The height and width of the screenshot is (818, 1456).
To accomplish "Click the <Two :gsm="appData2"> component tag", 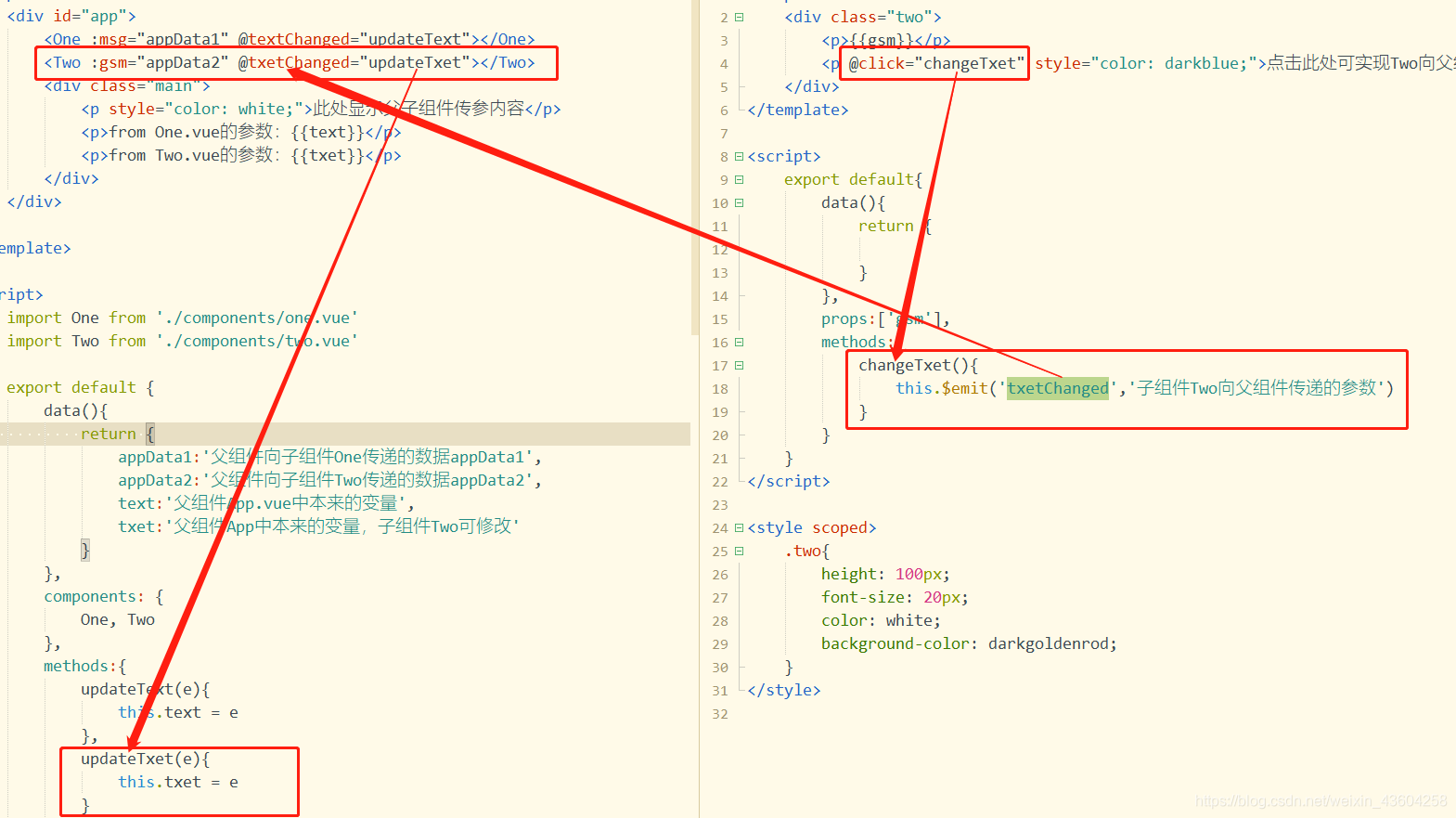I will click(x=290, y=62).
